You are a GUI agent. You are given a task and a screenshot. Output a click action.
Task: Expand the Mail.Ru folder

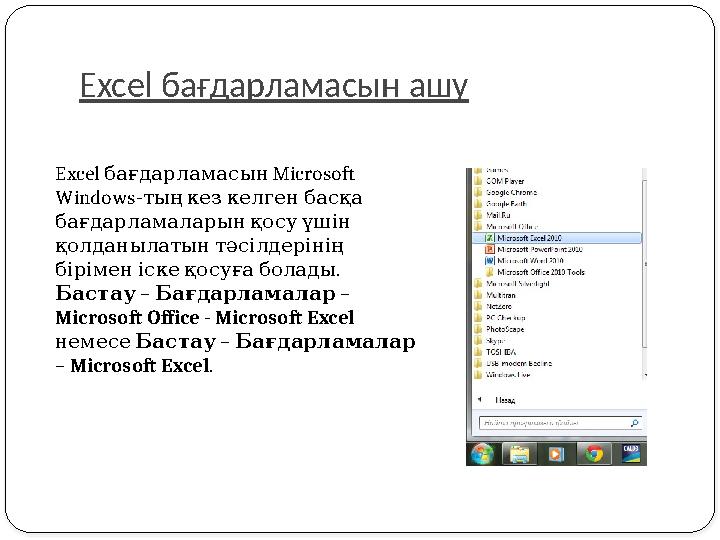pos(492,215)
